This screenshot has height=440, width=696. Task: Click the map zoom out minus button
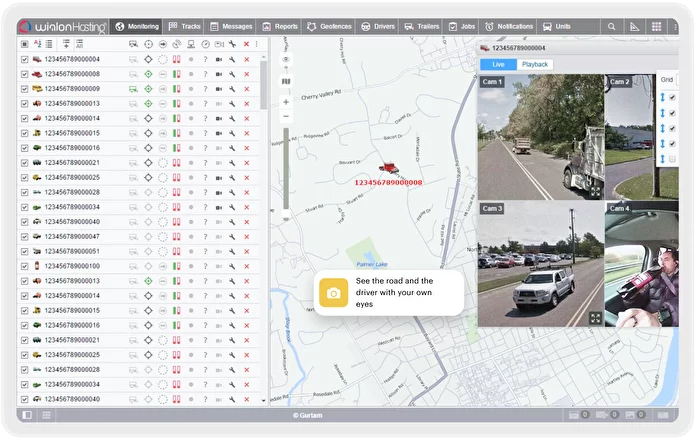[286, 117]
